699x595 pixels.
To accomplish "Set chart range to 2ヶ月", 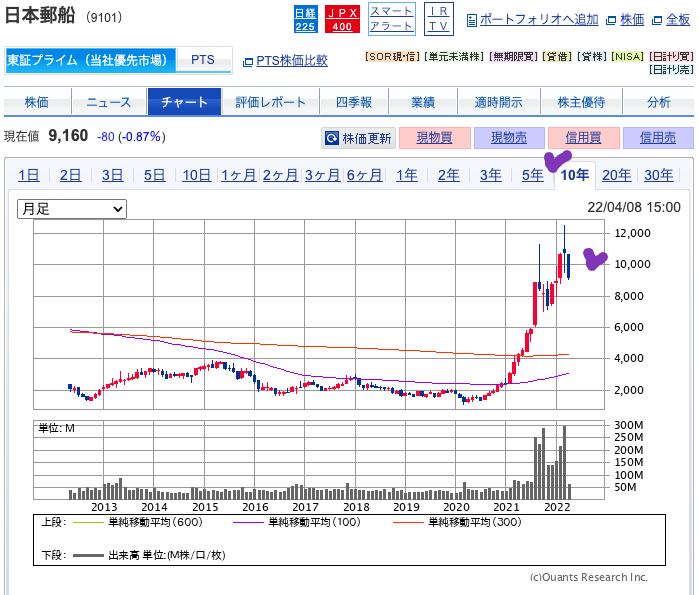I will point(280,175).
